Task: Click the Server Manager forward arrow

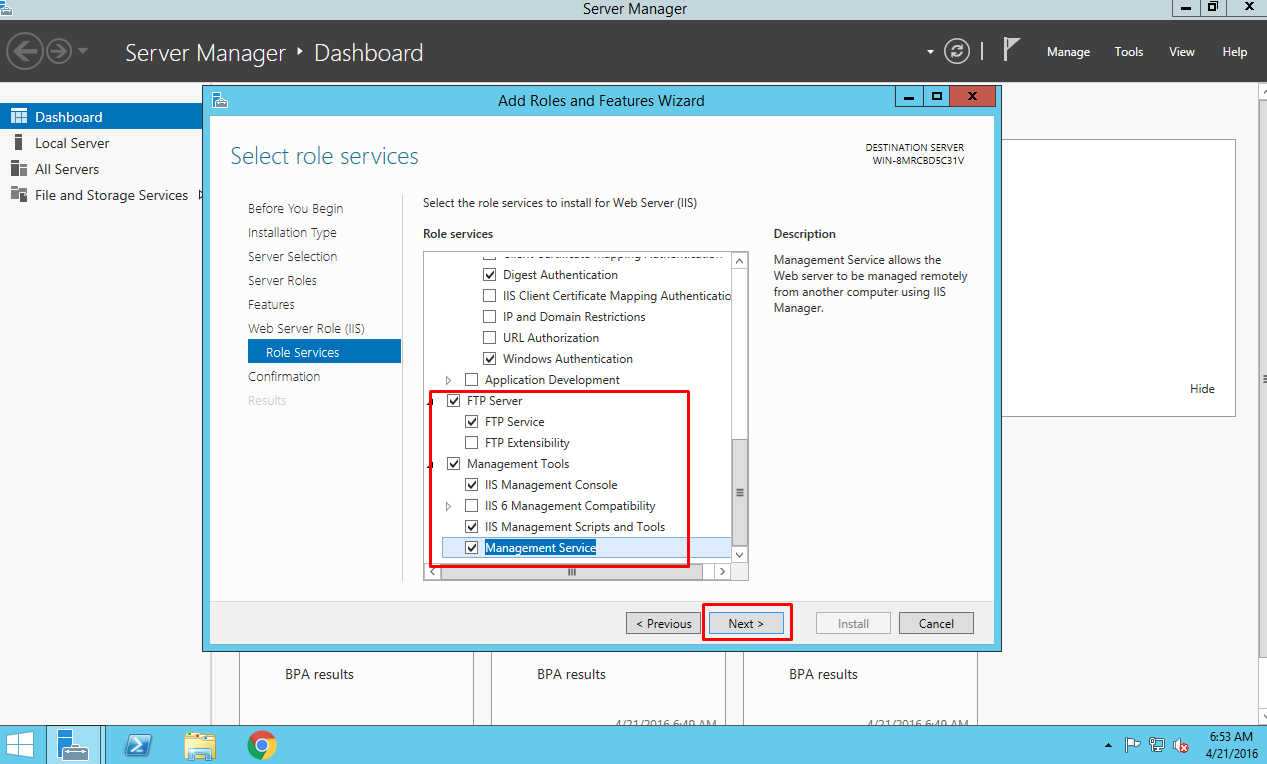Action: tap(59, 51)
